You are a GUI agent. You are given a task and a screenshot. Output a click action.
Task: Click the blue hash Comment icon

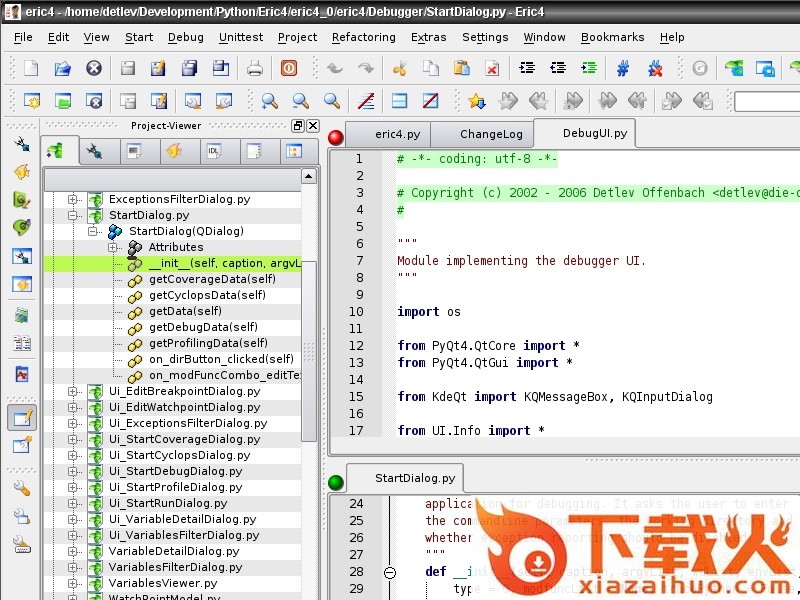[x=623, y=69]
